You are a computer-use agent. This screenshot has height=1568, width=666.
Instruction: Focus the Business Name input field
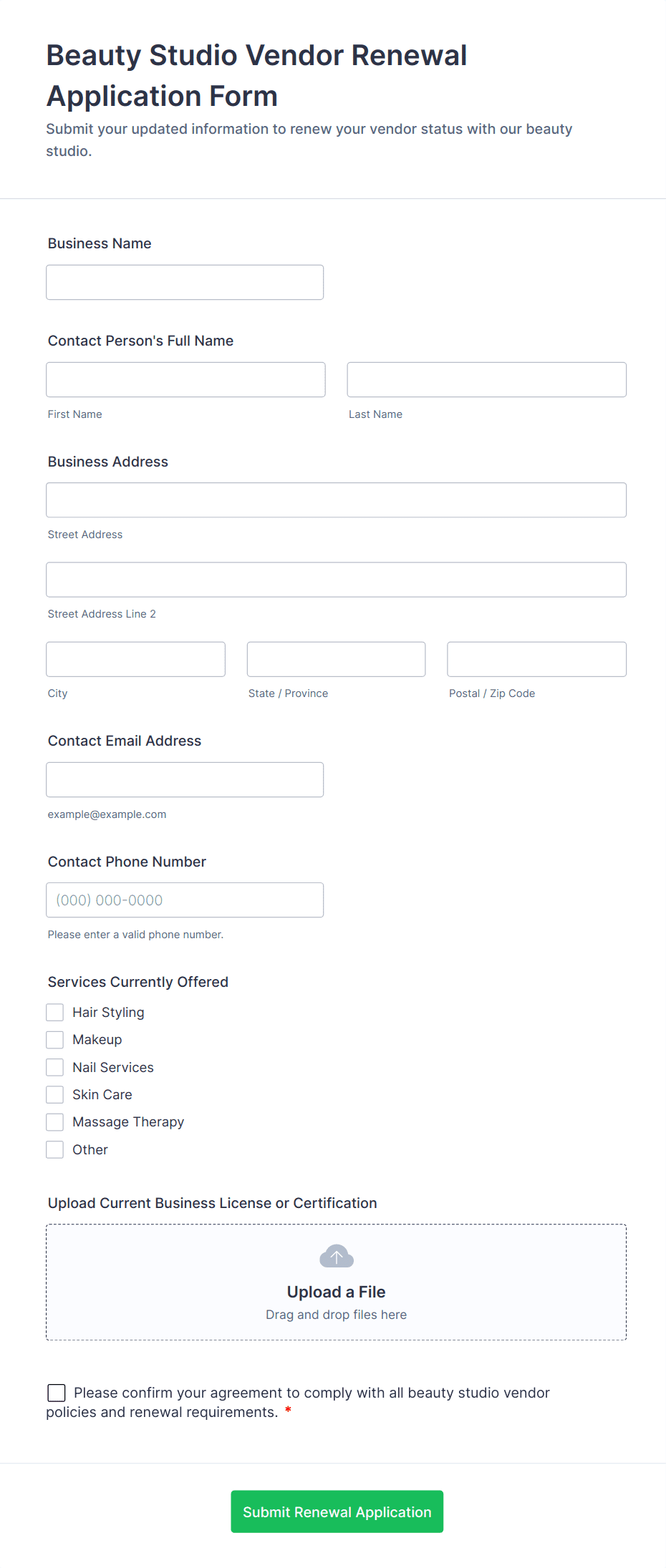[x=185, y=282]
